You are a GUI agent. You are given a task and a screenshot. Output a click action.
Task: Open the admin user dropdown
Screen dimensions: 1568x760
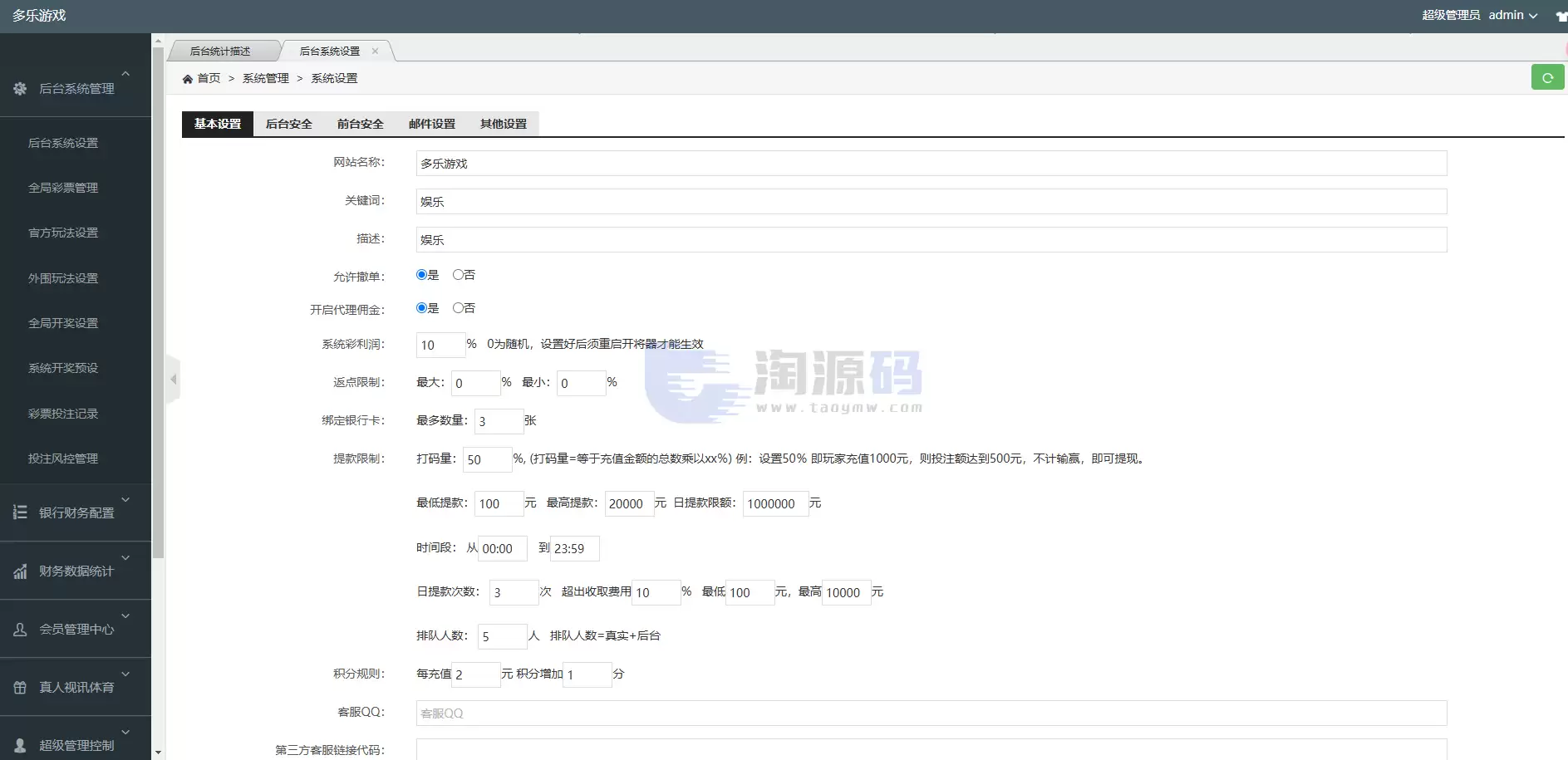(x=1513, y=15)
